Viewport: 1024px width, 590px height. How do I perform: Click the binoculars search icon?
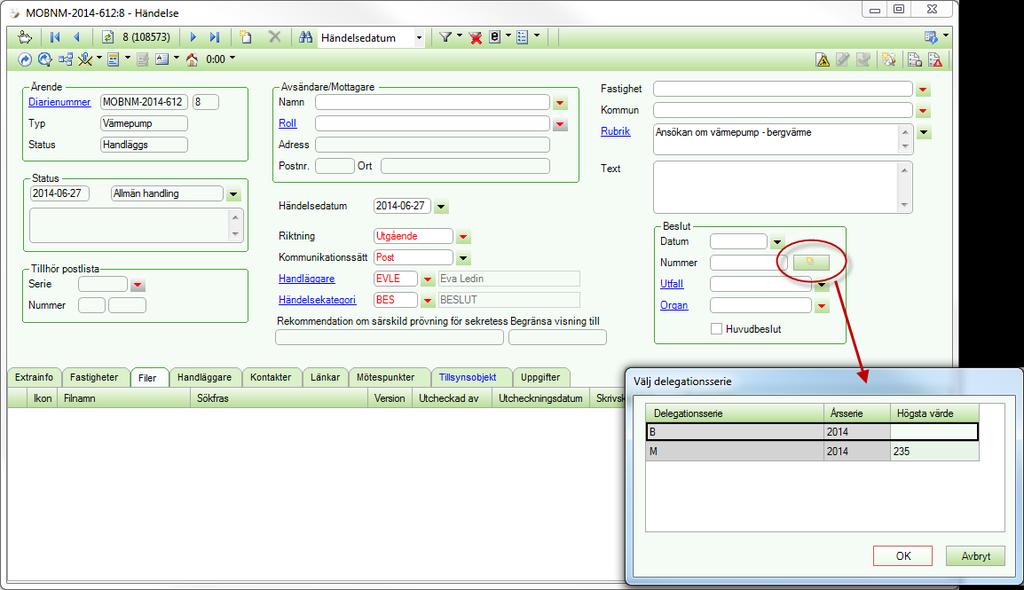305,37
